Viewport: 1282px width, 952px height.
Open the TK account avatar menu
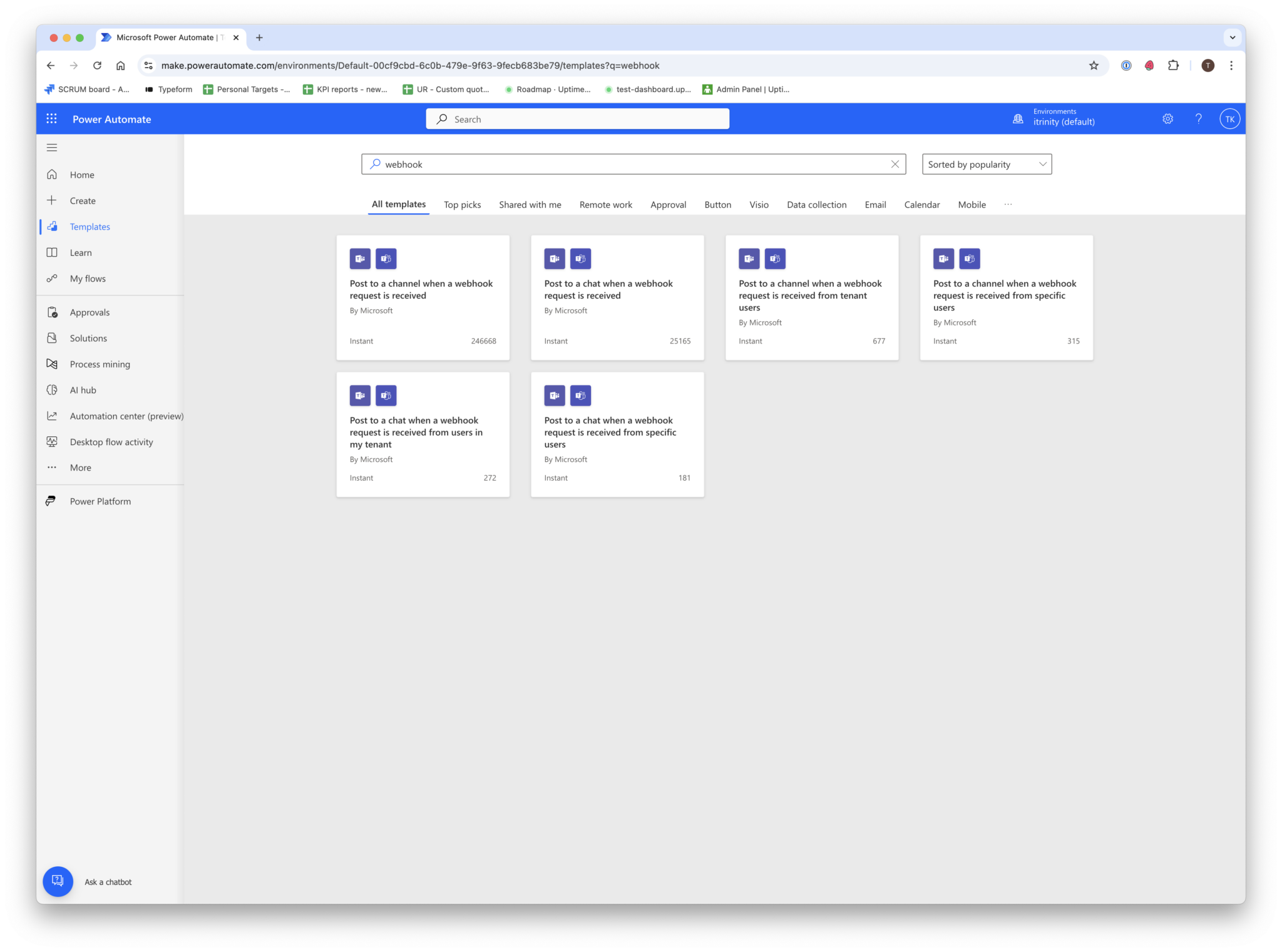pyautogui.click(x=1229, y=118)
